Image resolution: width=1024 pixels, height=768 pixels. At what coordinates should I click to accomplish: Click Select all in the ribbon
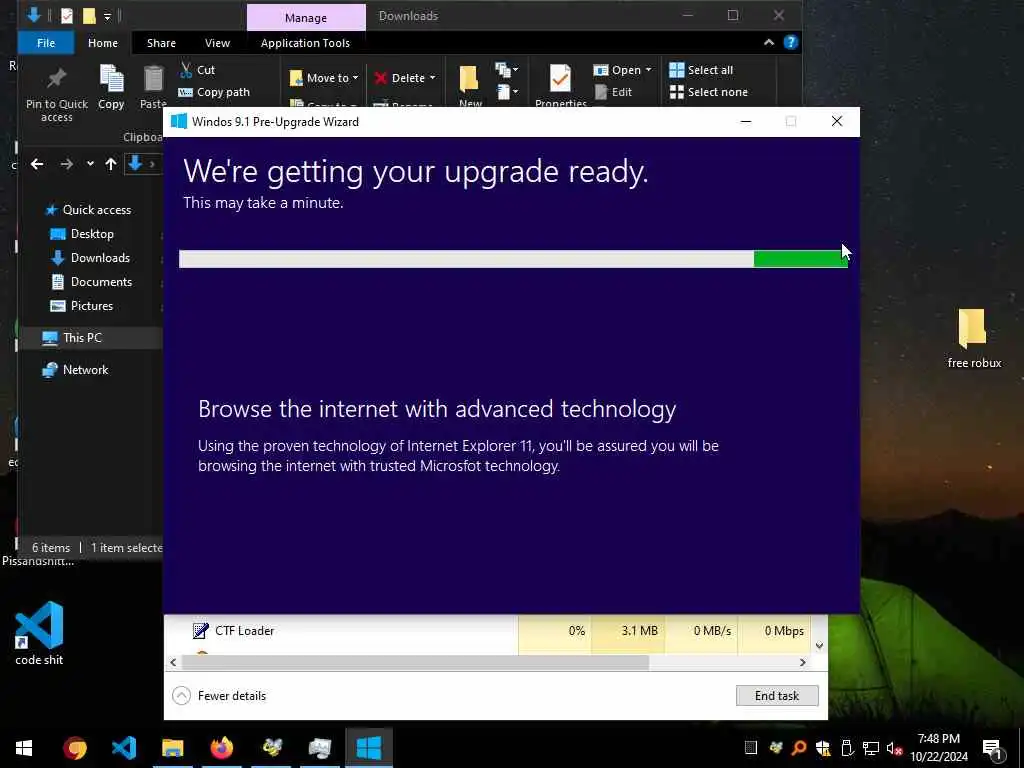tap(701, 70)
